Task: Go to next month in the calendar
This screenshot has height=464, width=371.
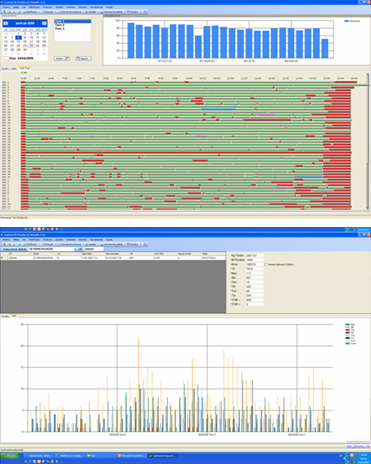Action: (44, 23)
